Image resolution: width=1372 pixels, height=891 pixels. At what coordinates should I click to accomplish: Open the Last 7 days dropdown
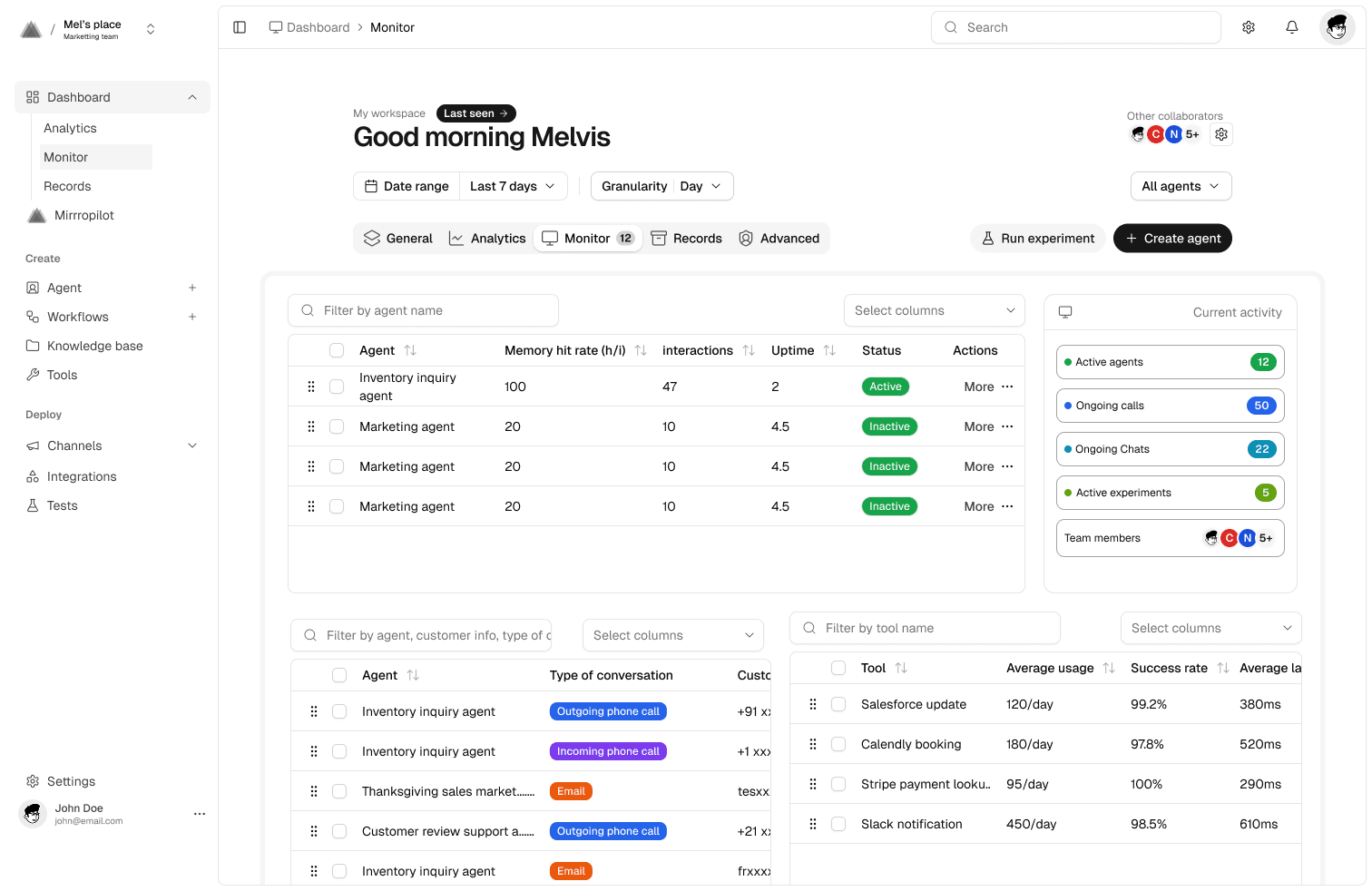[513, 186]
